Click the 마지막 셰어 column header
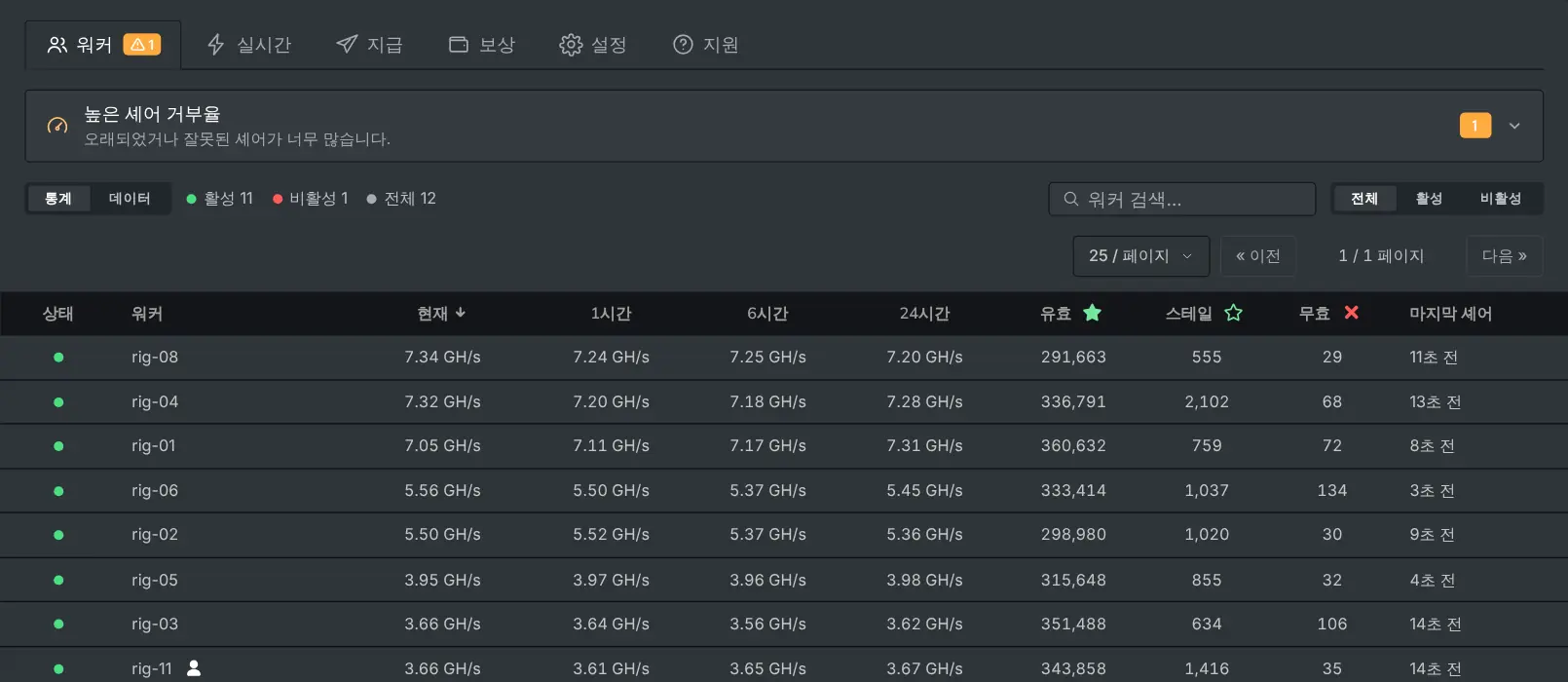1568x682 pixels. pos(1450,314)
